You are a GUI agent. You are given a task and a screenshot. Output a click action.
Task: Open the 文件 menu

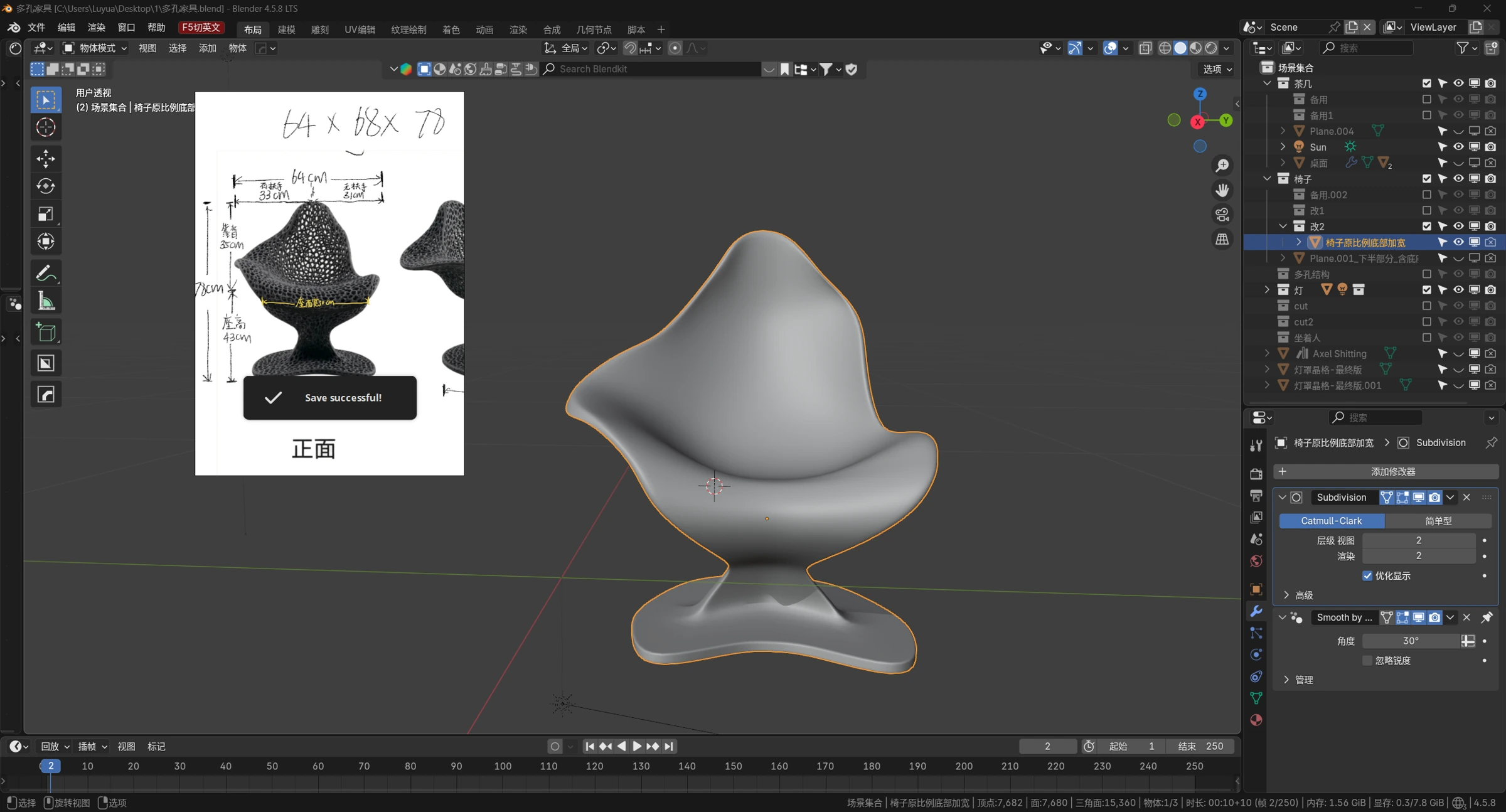click(36, 28)
